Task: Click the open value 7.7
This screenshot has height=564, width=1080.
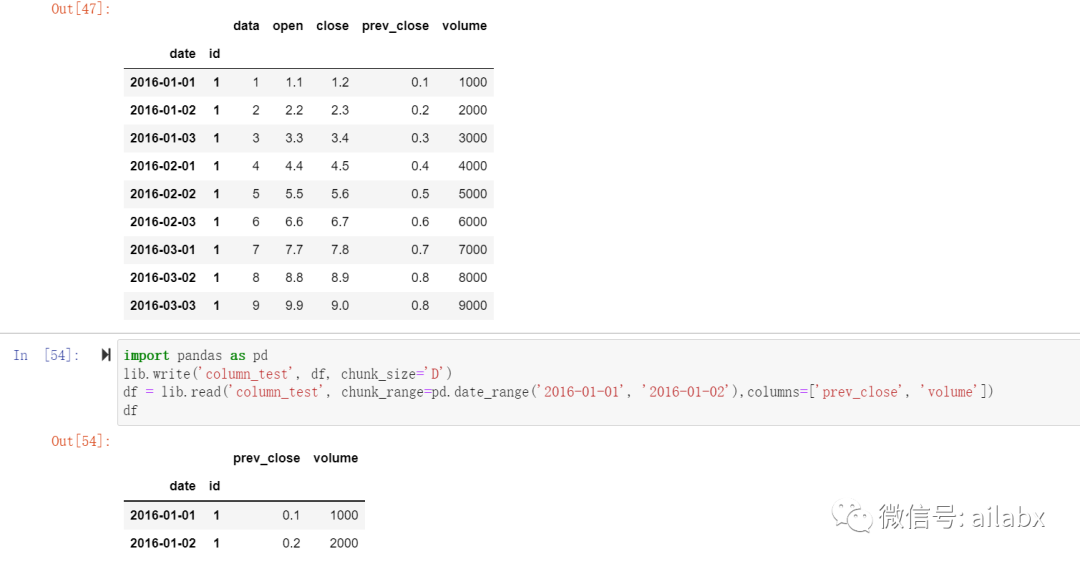Action: [x=294, y=250]
